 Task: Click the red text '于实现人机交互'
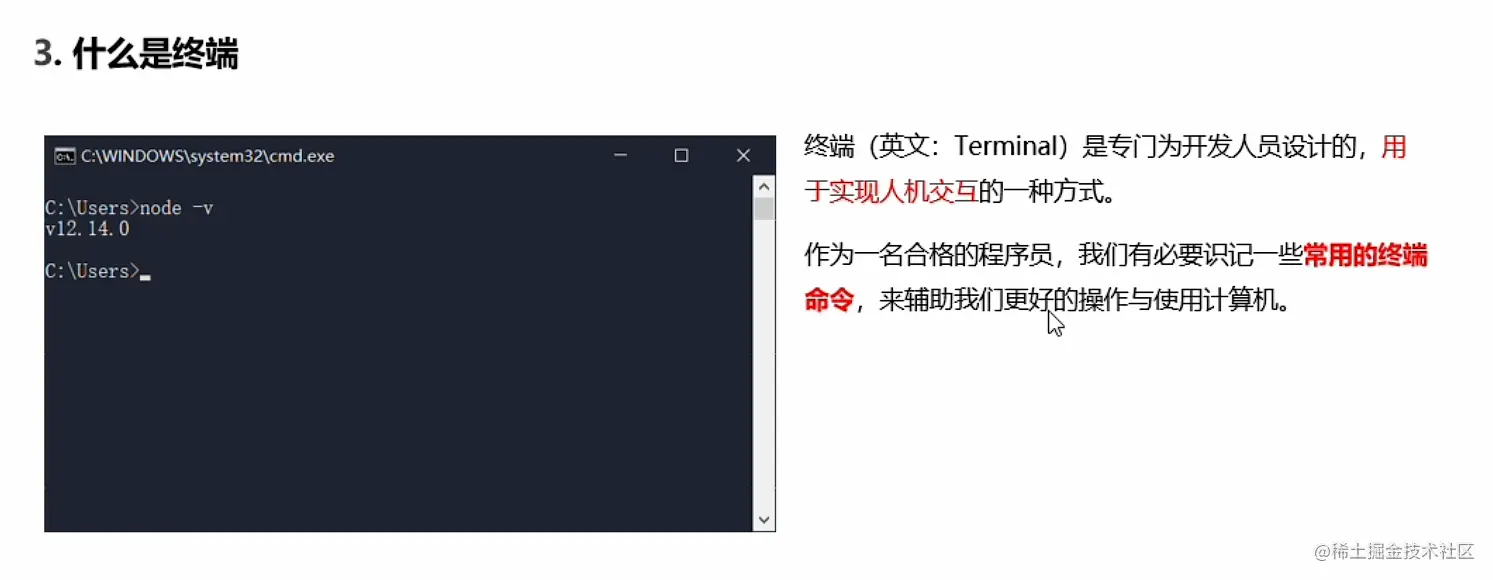coord(891,191)
